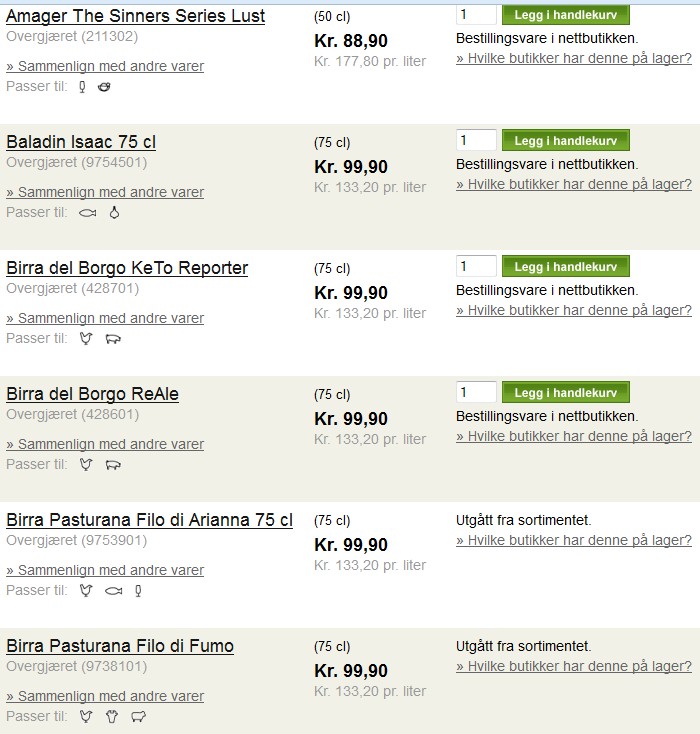Click cattle head icon under Filo di Fumo
The height and width of the screenshot is (734, 700).
[x=112, y=716]
